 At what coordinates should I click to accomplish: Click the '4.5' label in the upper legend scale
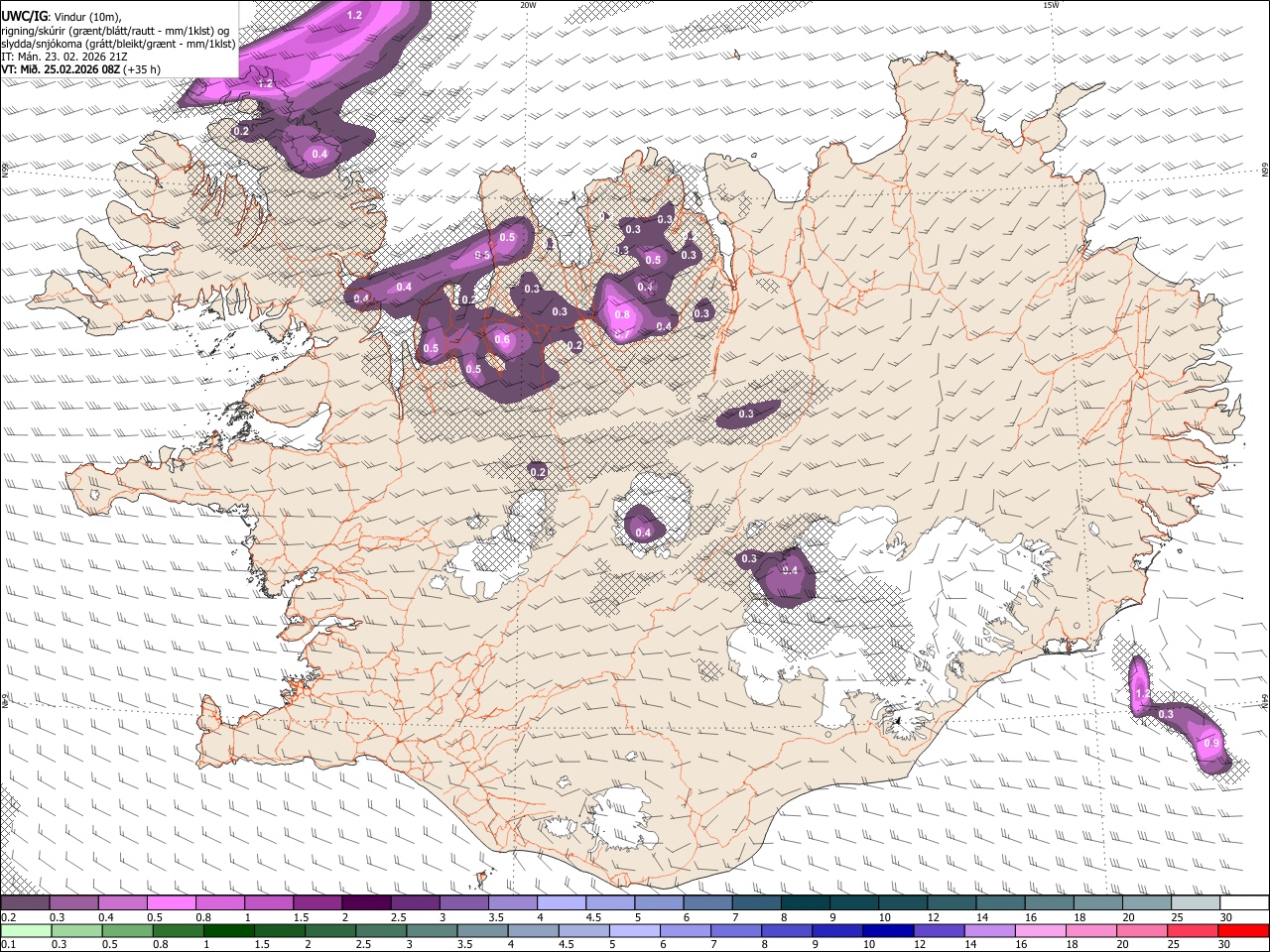point(593,917)
